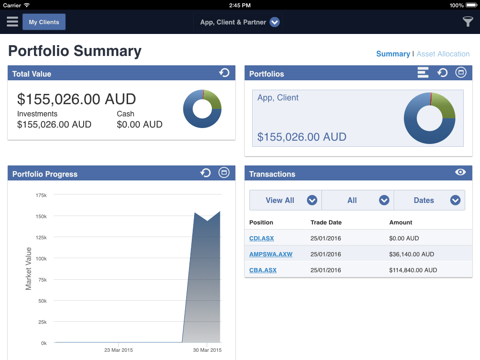Refresh the Total Value panel
Image resolution: width=480 pixels, height=360 pixels.
click(224, 73)
